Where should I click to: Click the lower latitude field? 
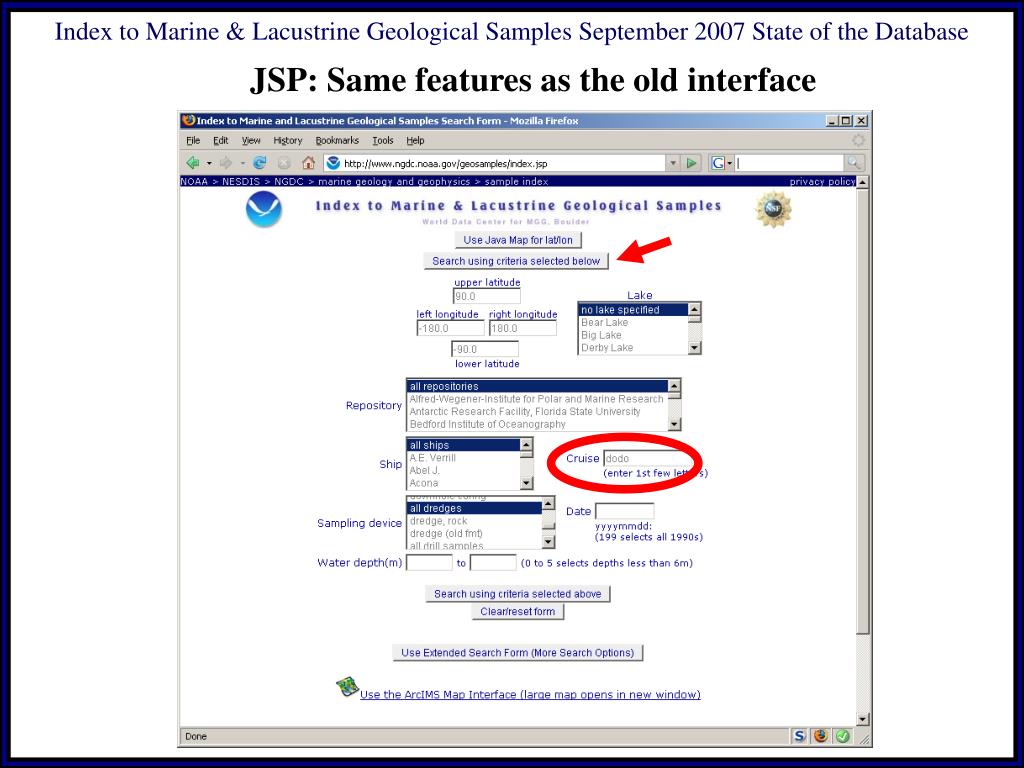pyautogui.click(x=485, y=349)
